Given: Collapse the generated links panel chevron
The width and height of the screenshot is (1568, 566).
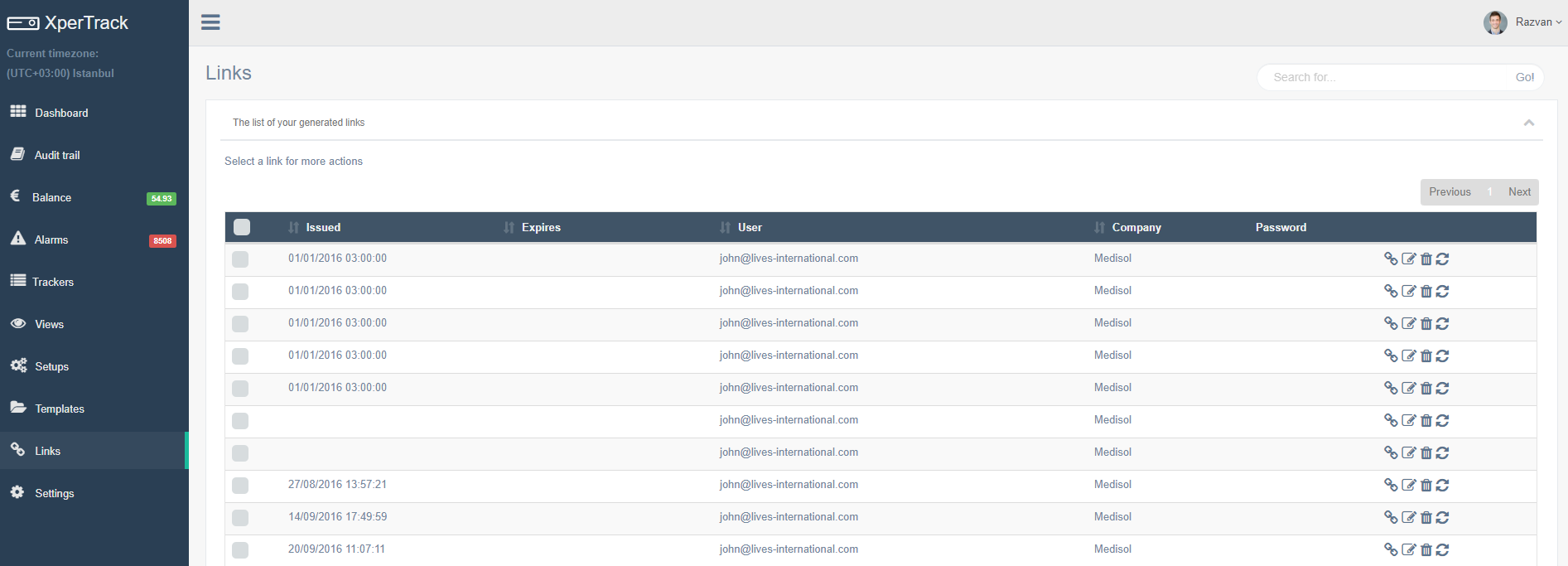Looking at the screenshot, I should [1528, 123].
